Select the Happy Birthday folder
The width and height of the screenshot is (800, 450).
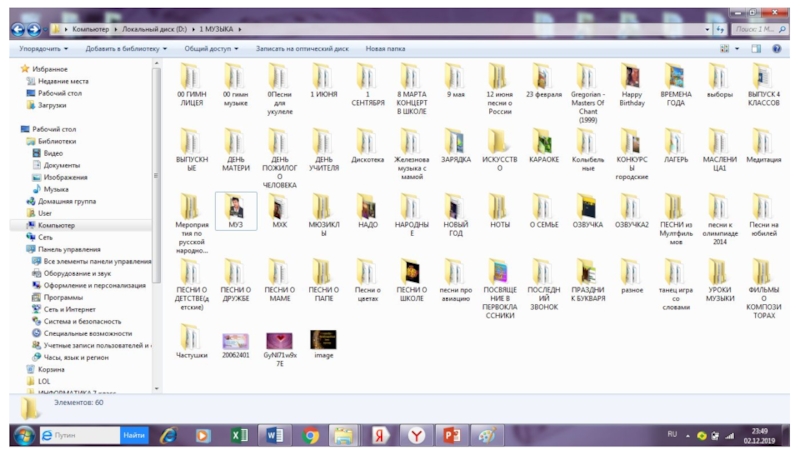click(632, 85)
